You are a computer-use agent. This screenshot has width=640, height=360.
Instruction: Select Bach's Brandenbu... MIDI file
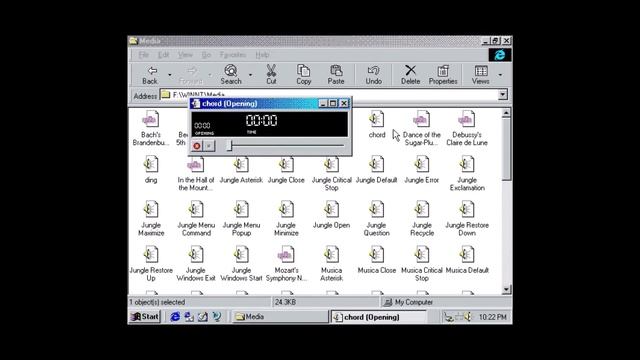151,127
